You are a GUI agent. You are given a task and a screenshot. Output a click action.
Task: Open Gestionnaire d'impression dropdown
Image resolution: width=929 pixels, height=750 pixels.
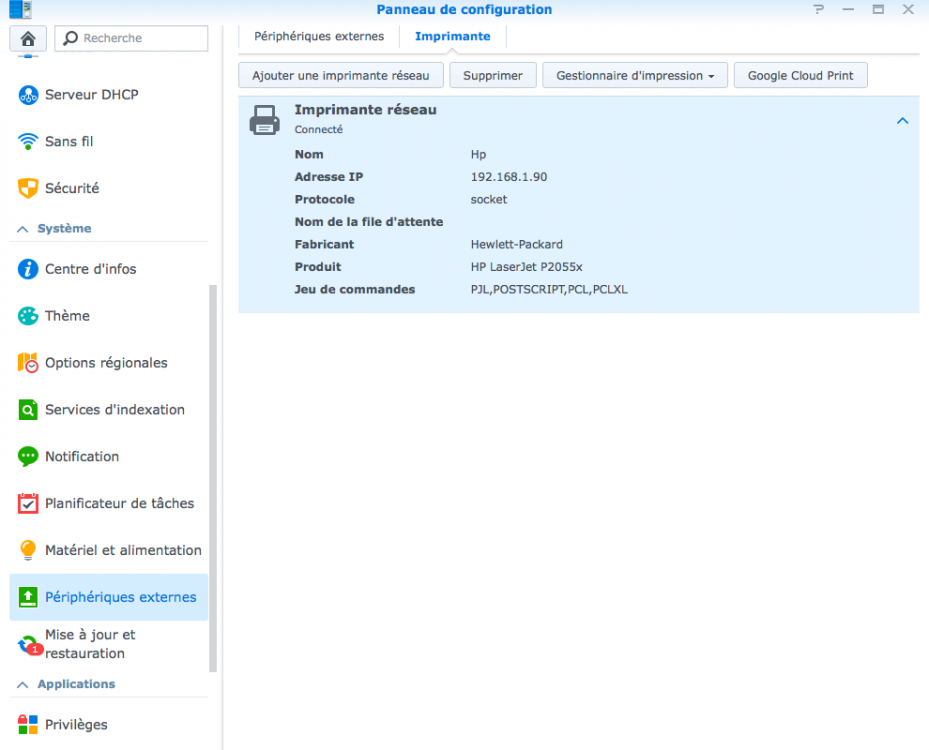click(635, 75)
